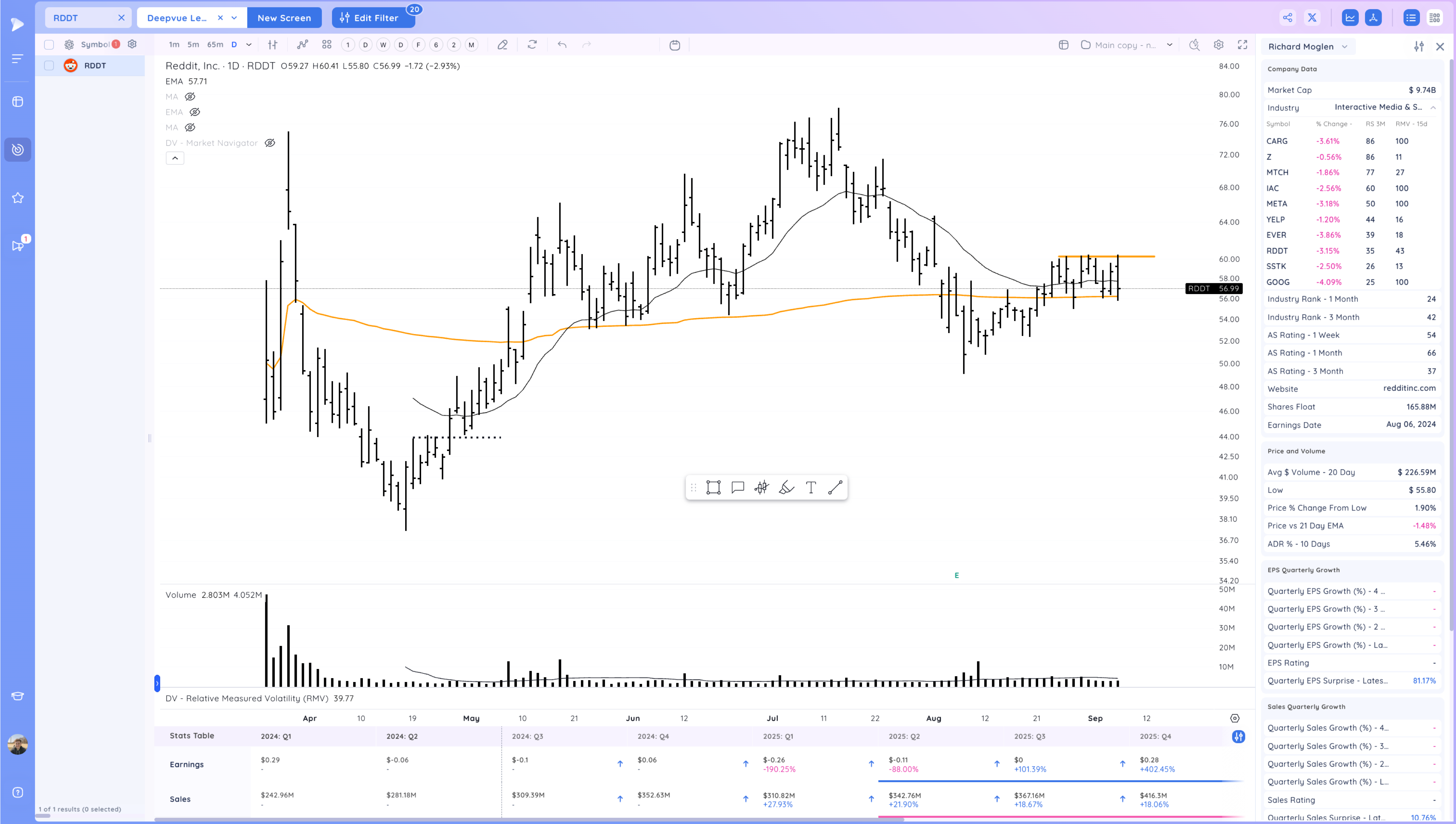1456x824 pixels.
Task: Click the eraser icon in chart toolbar
Action: pyautogui.click(x=502, y=45)
